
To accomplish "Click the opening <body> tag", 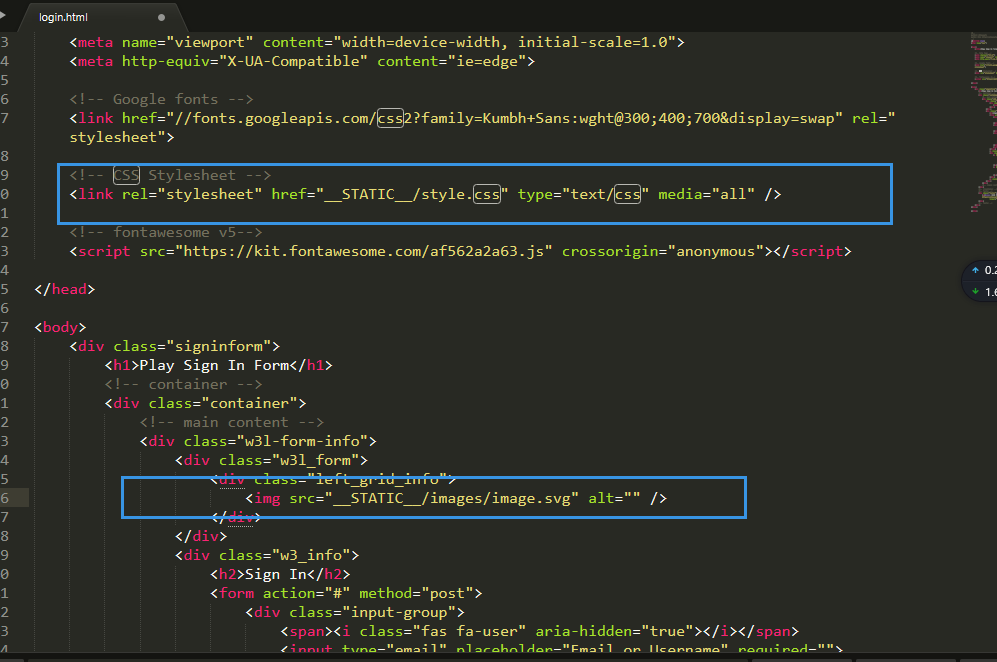I will tap(60, 328).
